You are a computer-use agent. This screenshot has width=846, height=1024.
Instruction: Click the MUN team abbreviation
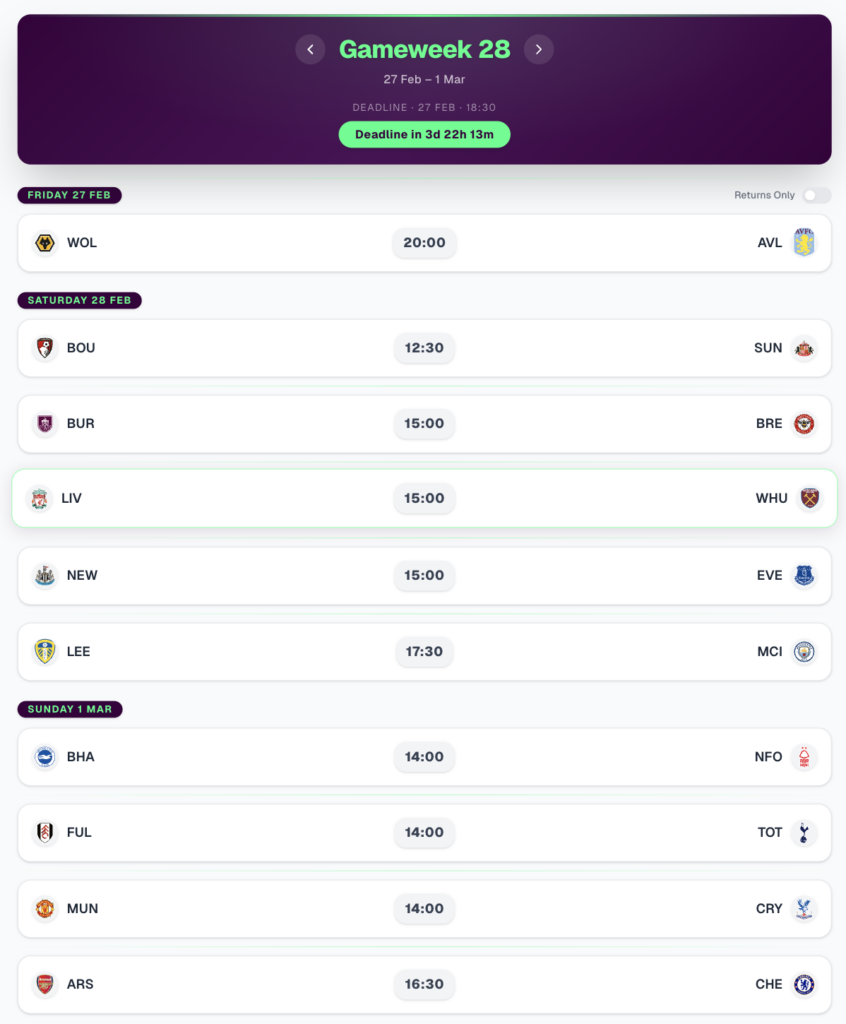(82, 908)
